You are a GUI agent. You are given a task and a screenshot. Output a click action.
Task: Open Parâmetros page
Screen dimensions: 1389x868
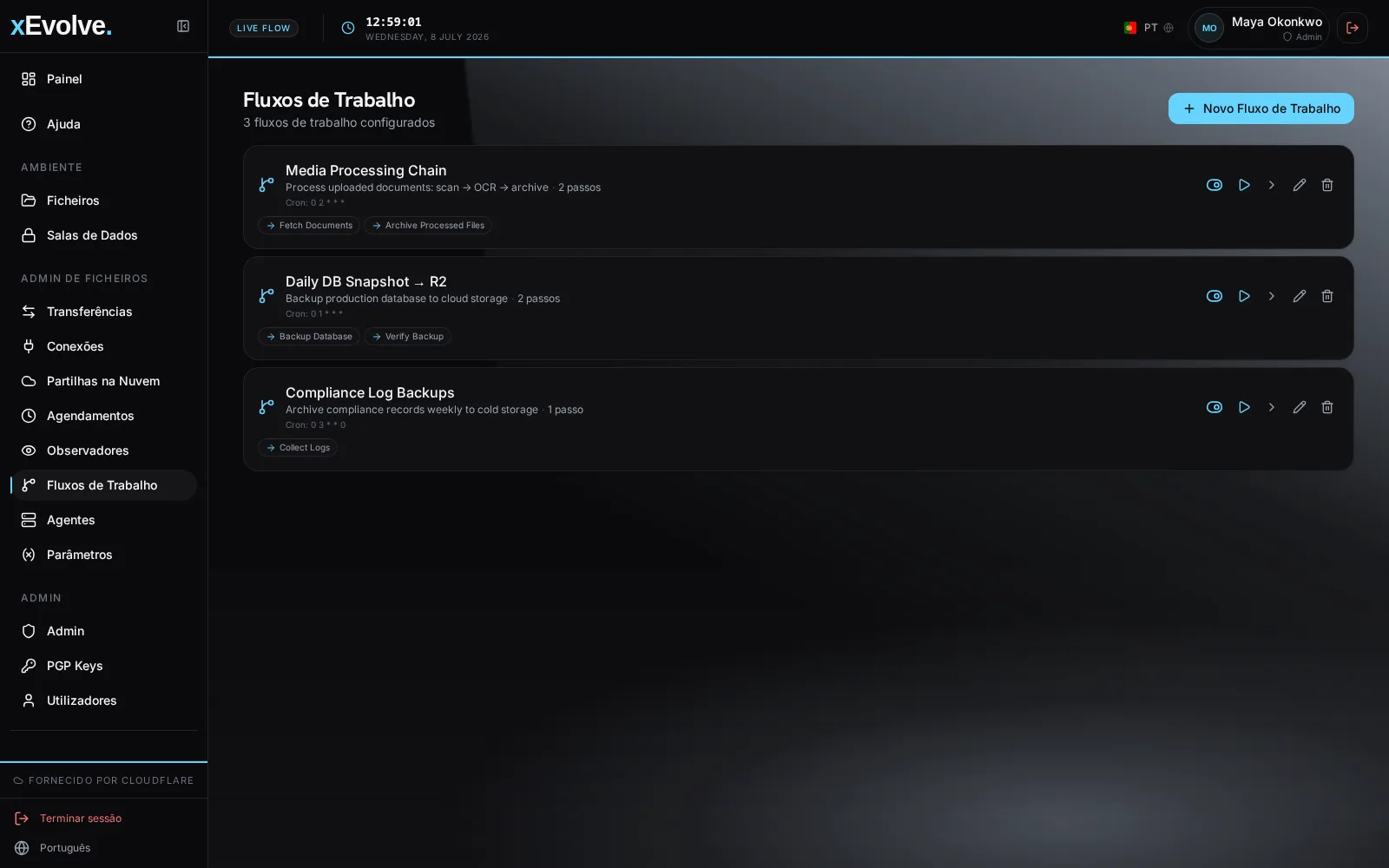[x=103, y=555]
